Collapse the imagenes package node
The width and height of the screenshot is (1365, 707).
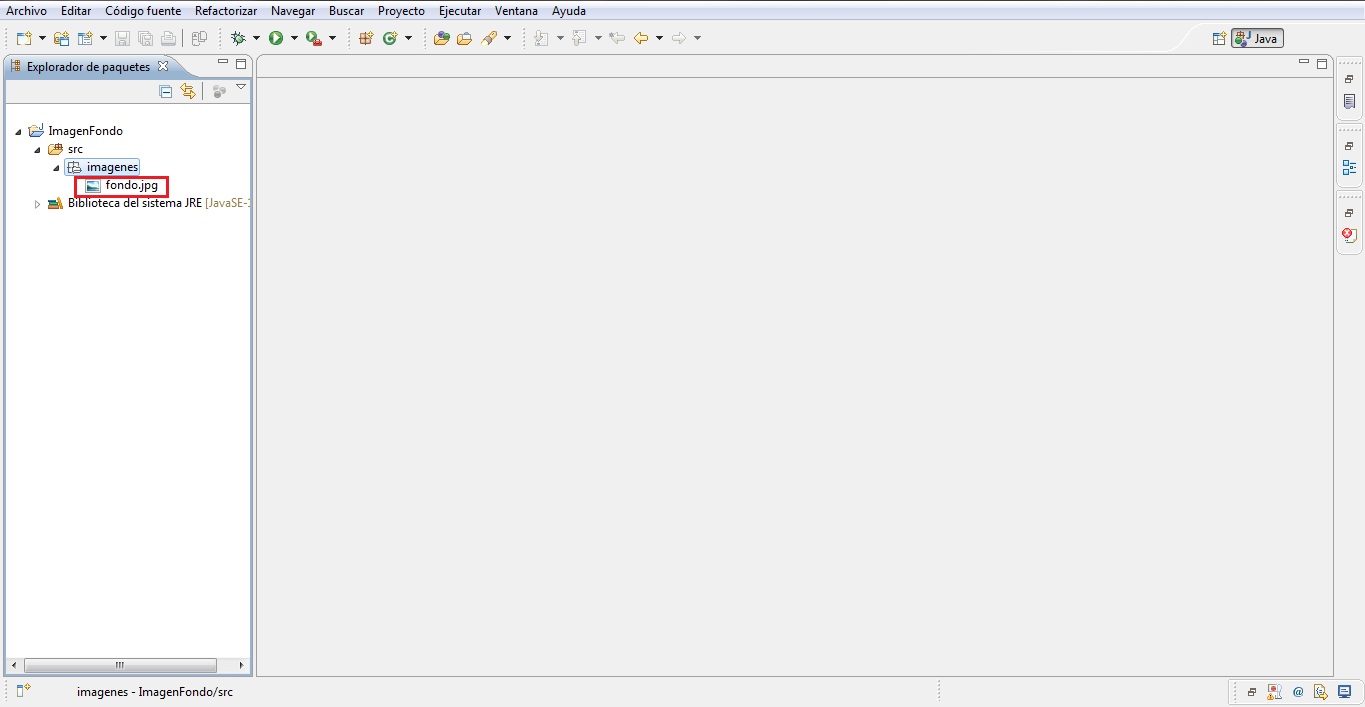56,167
